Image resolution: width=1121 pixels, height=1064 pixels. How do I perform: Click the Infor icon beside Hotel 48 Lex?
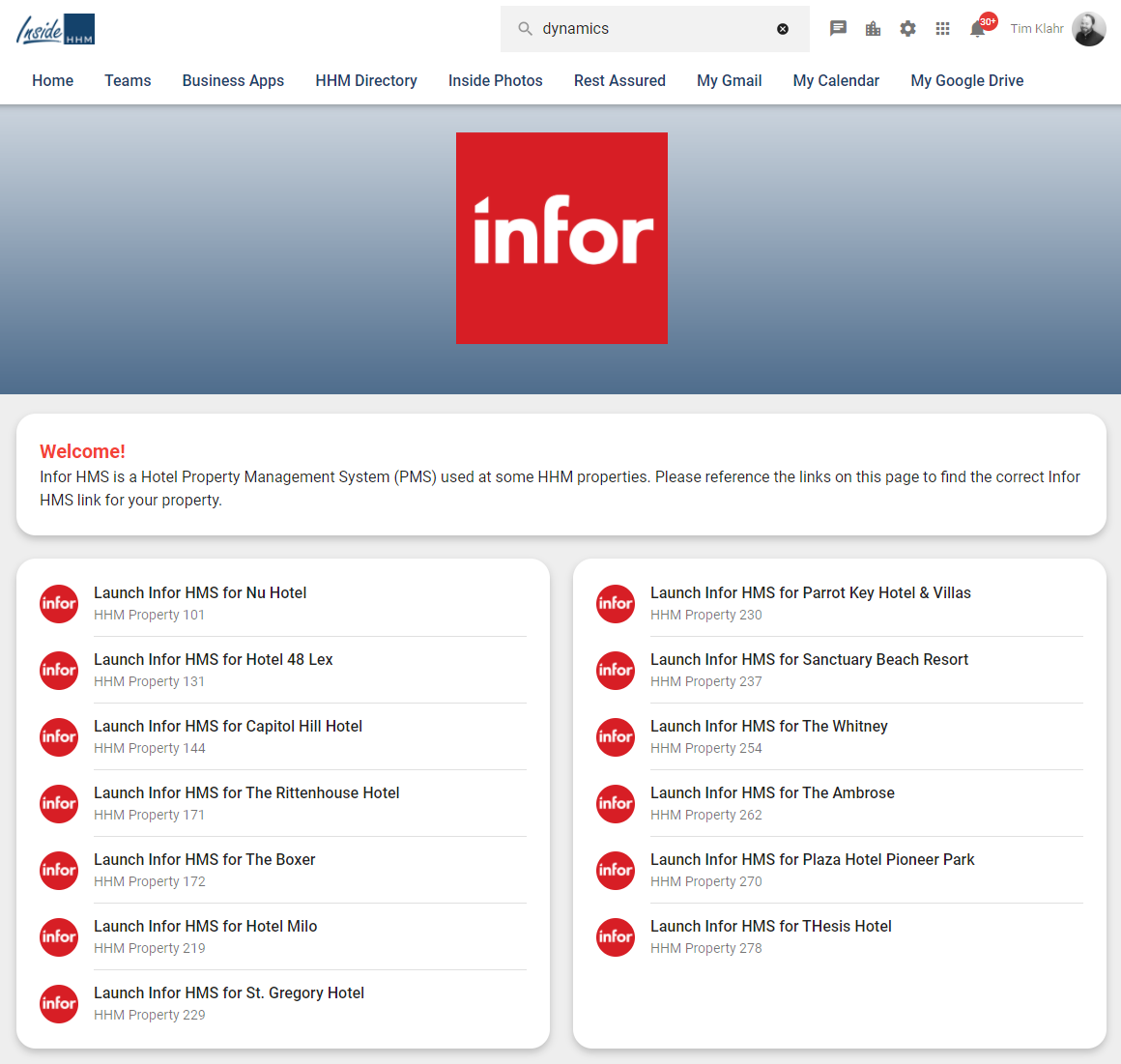59,670
